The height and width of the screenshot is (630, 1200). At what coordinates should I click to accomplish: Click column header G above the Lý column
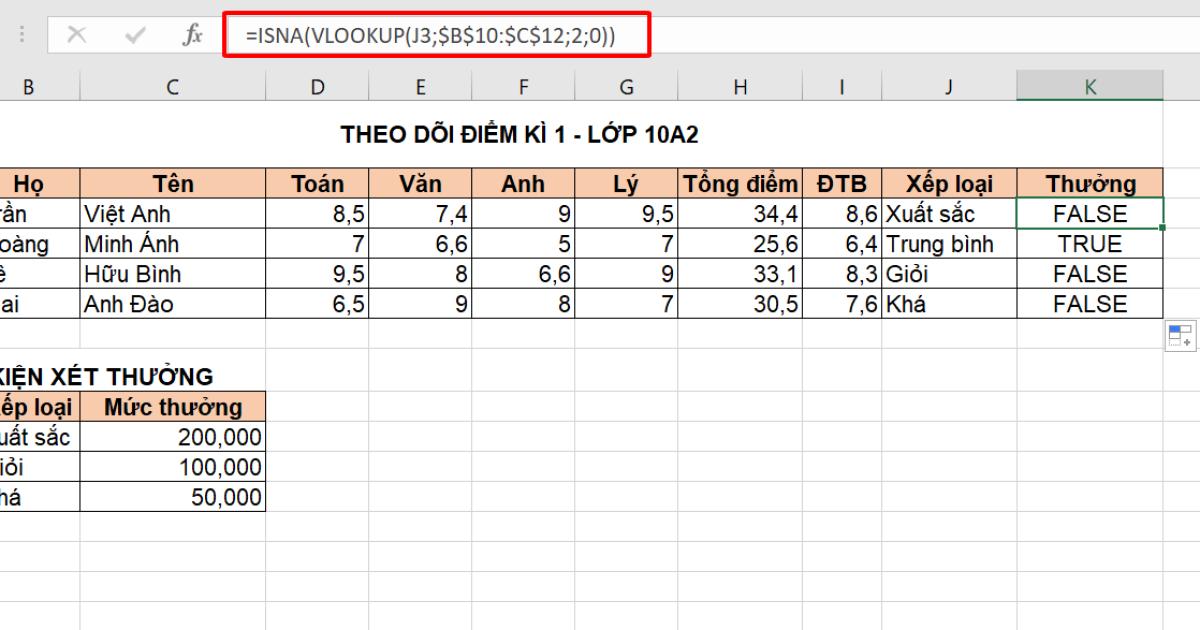tap(626, 86)
